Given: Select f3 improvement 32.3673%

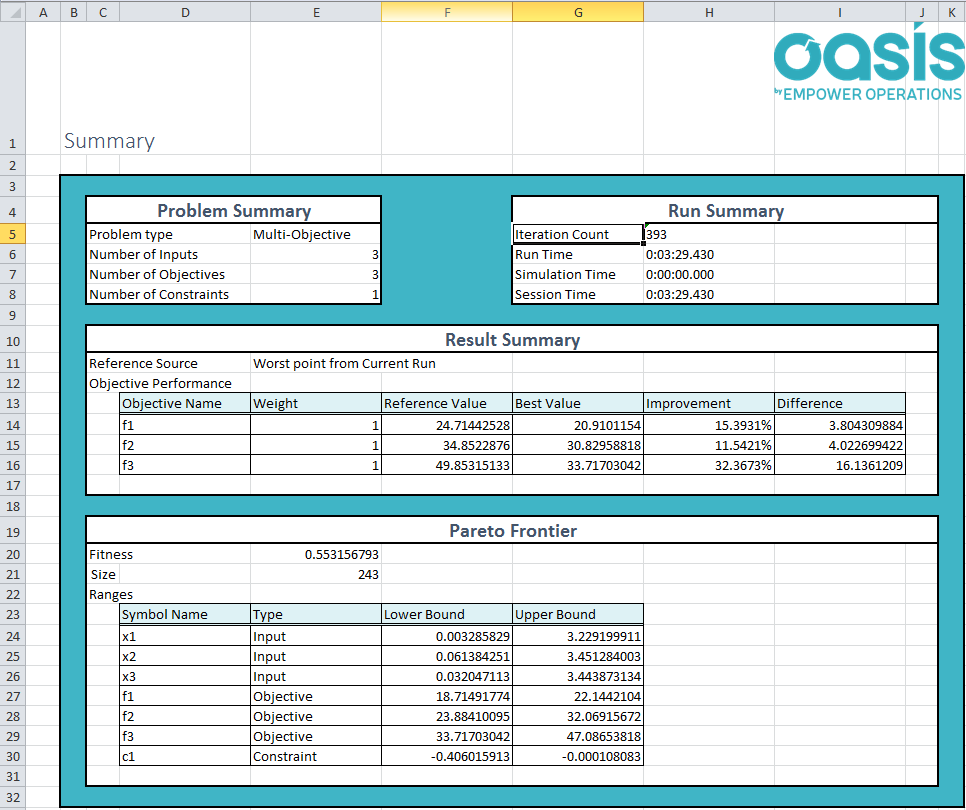Looking at the screenshot, I should point(708,465).
